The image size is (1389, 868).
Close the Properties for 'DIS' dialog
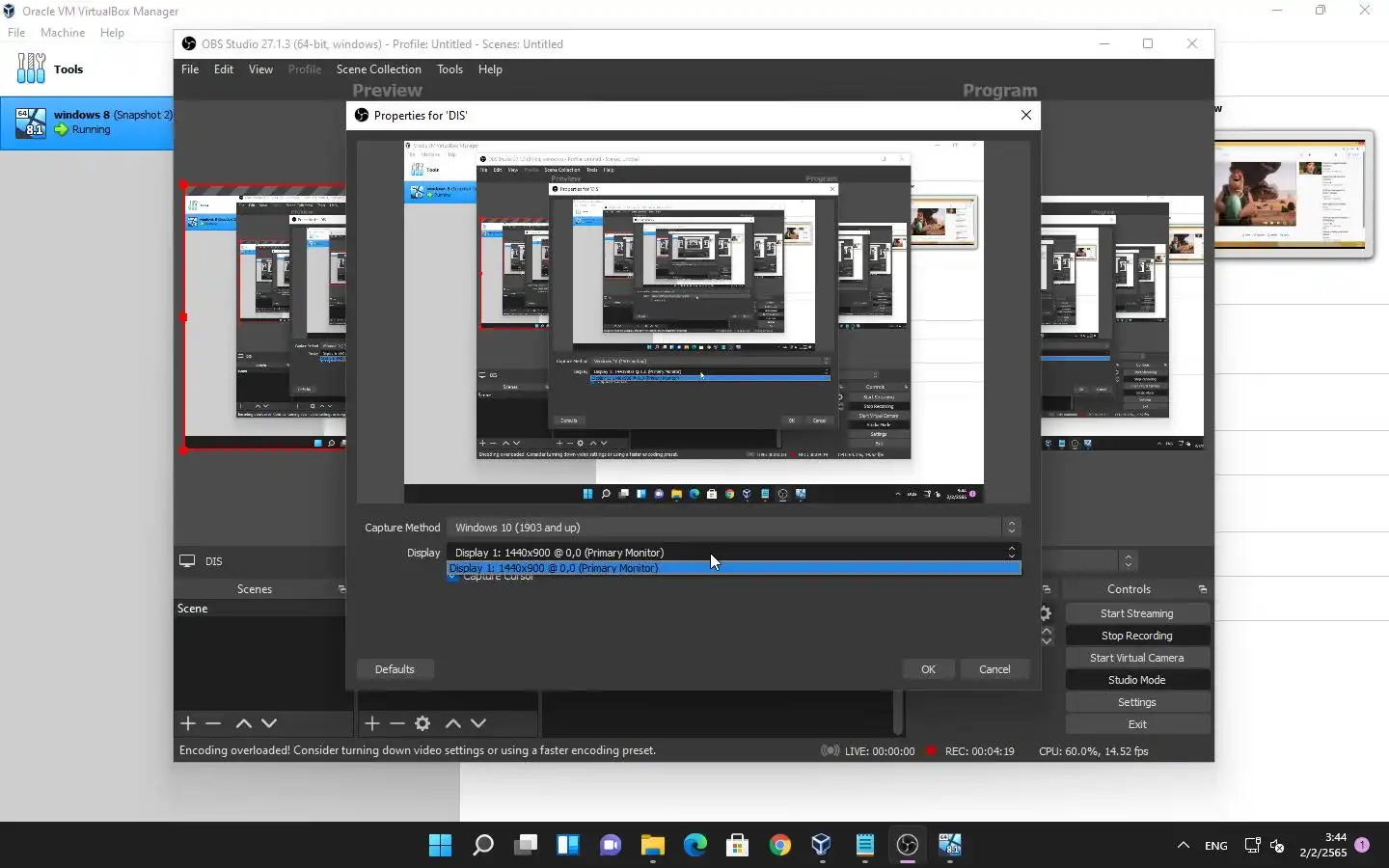[1026, 115]
